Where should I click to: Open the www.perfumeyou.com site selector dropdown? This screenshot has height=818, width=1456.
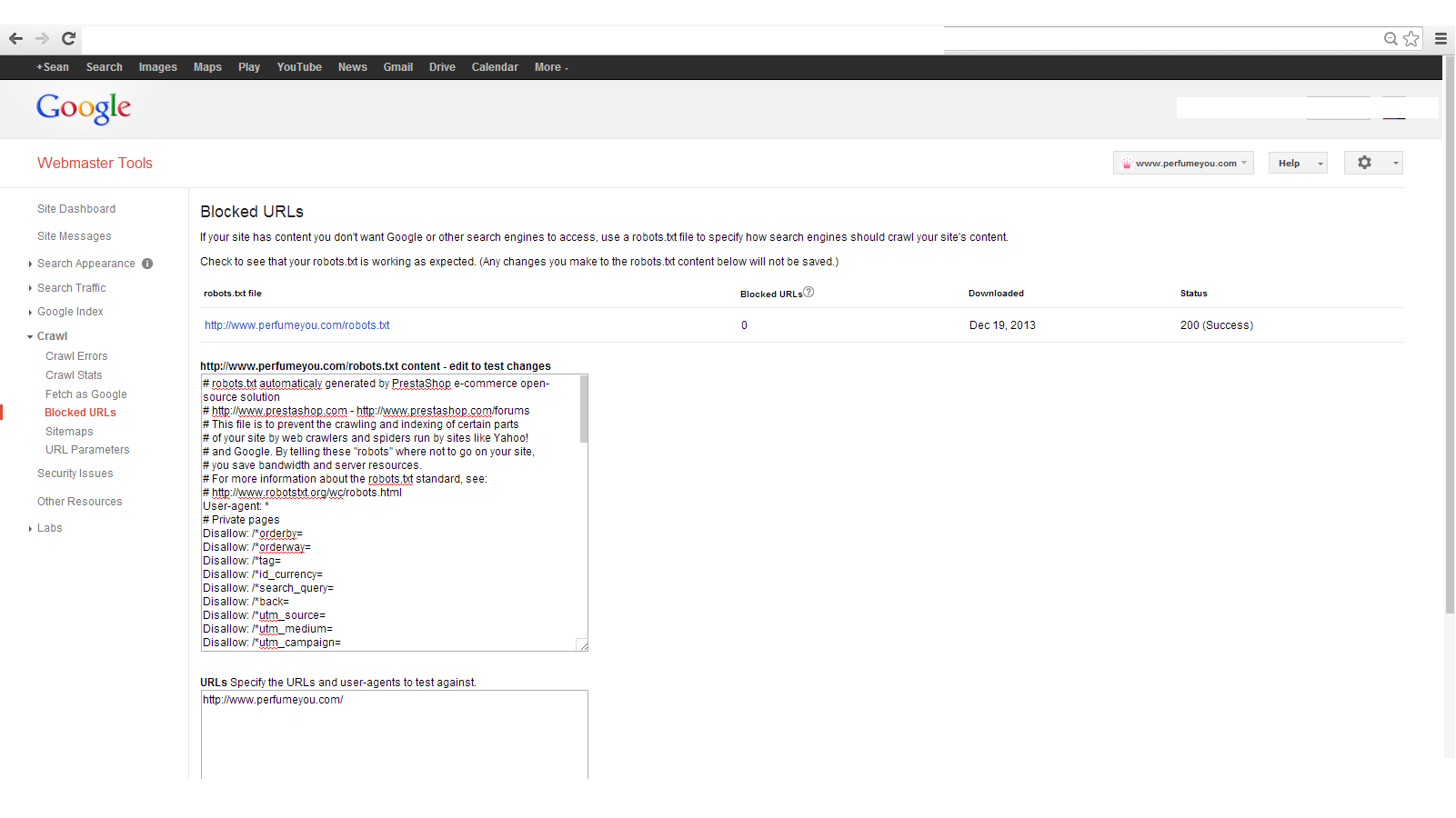pyautogui.click(x=1183, y=163)
